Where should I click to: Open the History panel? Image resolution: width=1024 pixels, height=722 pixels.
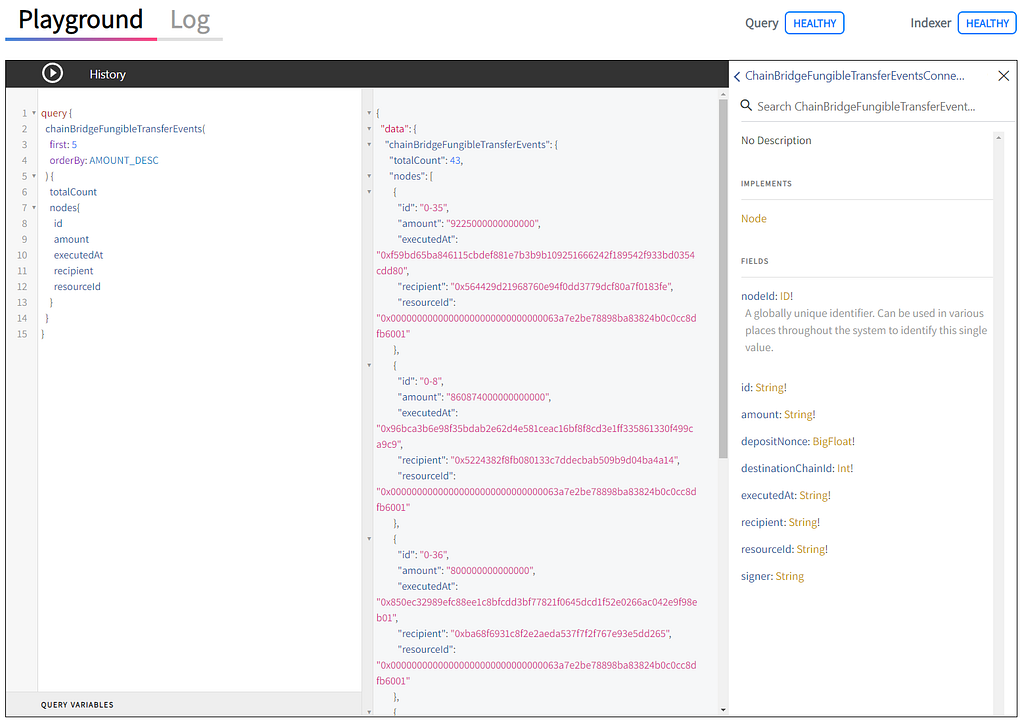107,74
